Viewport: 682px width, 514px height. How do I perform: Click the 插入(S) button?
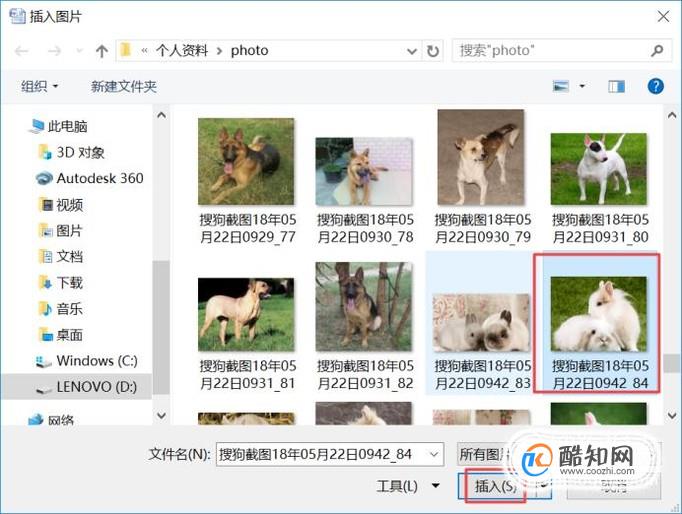click(496, 486)
